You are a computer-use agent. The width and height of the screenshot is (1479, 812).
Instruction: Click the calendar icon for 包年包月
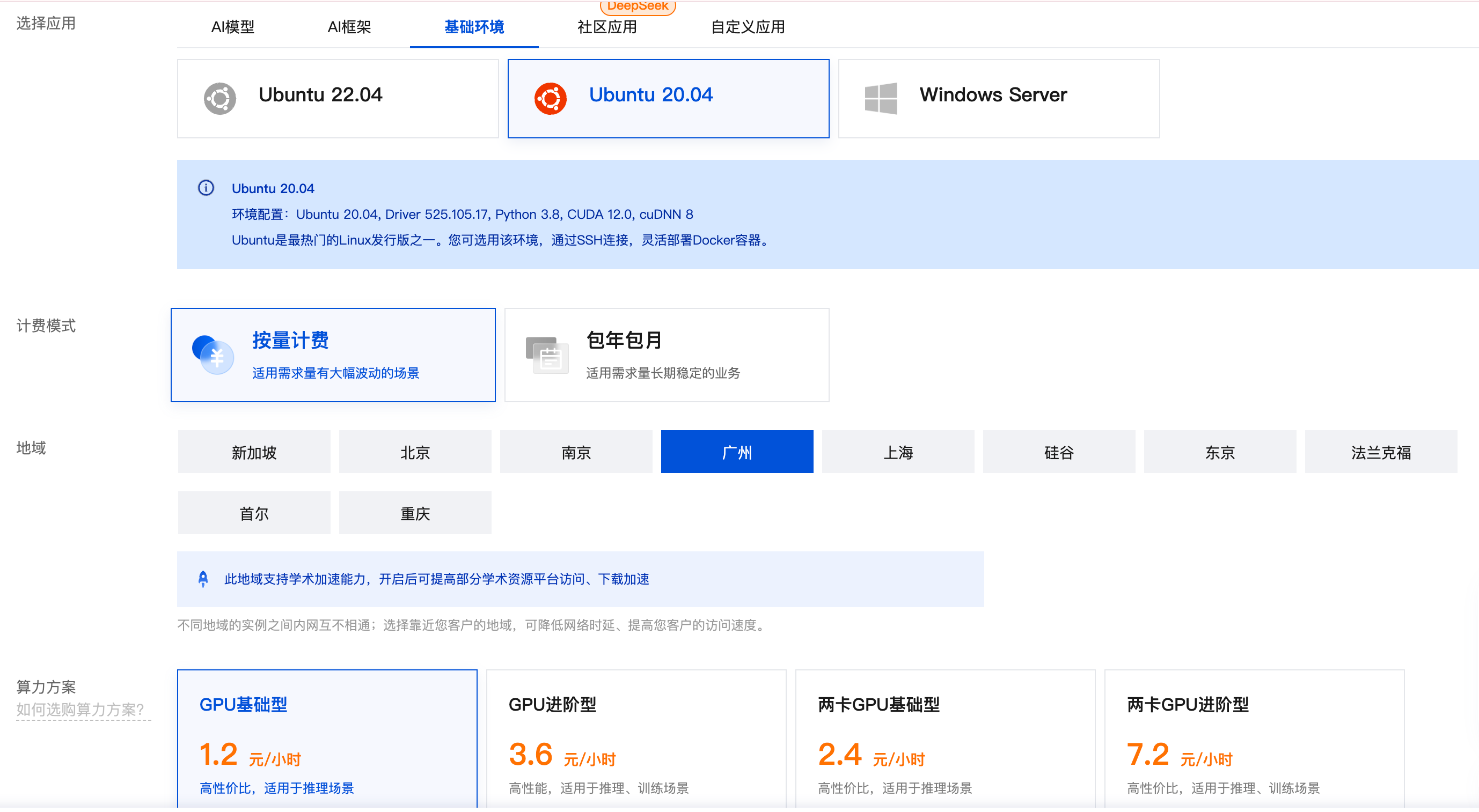click(x=547, y=355)
